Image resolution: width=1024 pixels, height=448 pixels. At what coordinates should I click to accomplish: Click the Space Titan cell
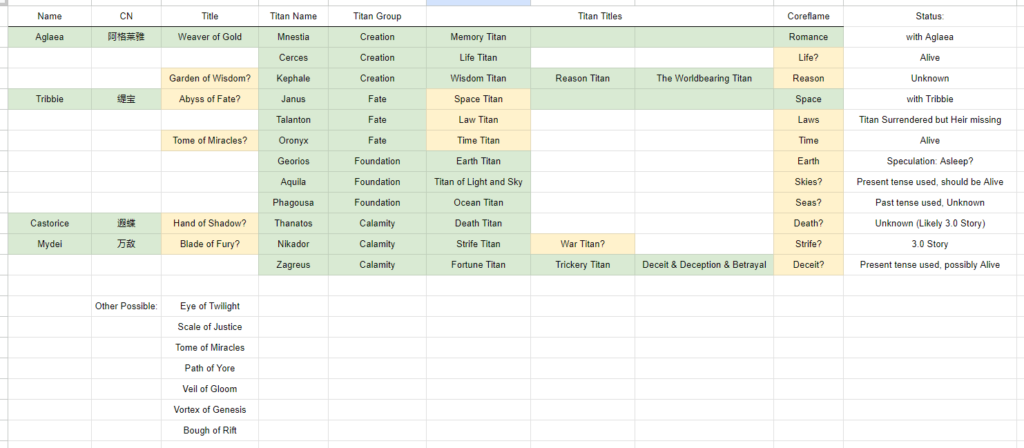pos(478,99)
